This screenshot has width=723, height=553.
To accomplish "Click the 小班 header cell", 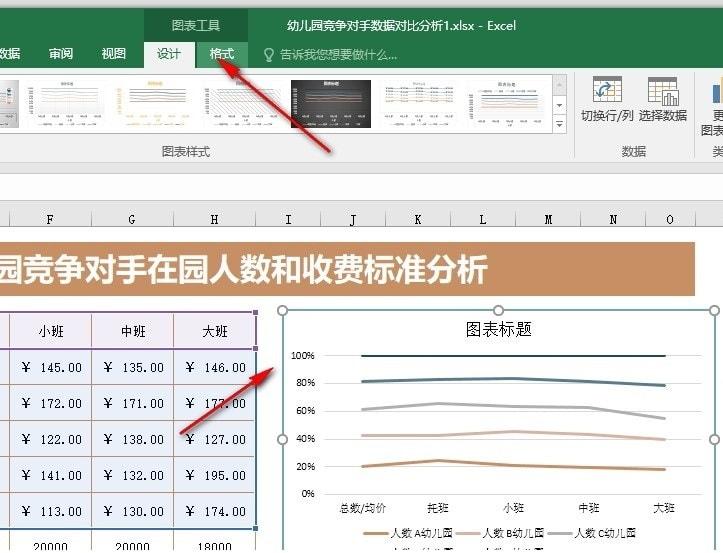I will tap(51, 331).
